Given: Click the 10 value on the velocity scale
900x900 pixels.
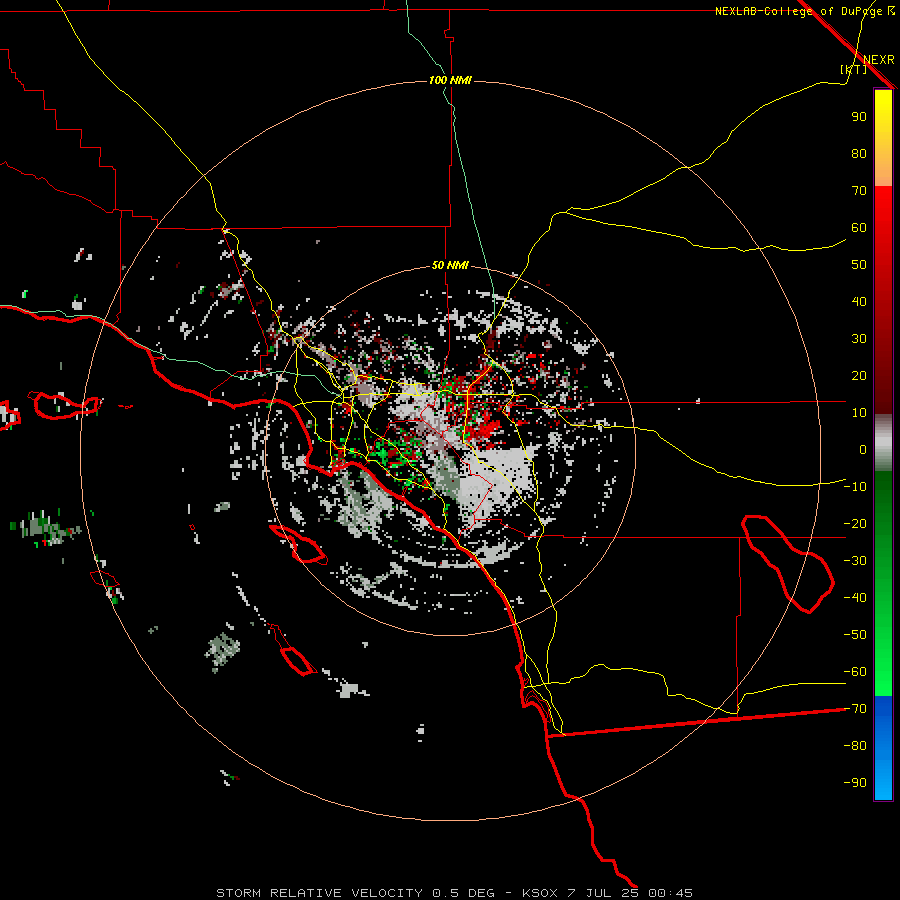Looking at the screenshot, I should [859, 413].
